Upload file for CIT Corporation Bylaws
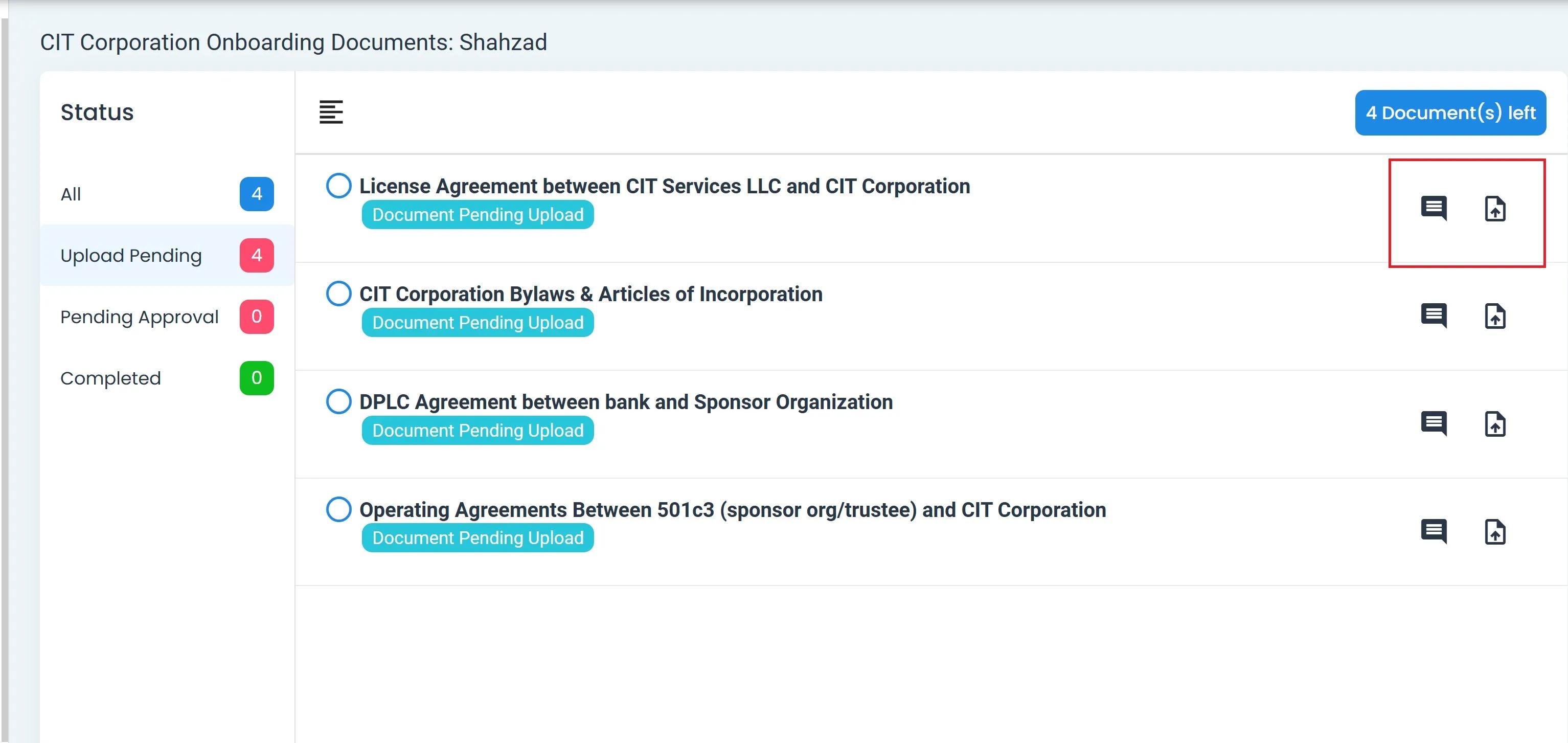 (x=1495, y=316)
